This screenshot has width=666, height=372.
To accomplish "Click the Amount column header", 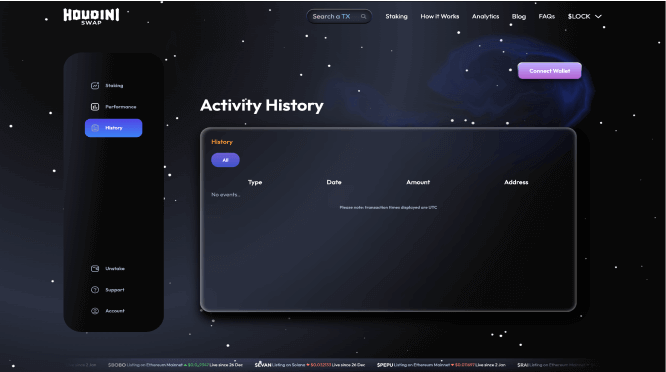I will pos(418,182).
